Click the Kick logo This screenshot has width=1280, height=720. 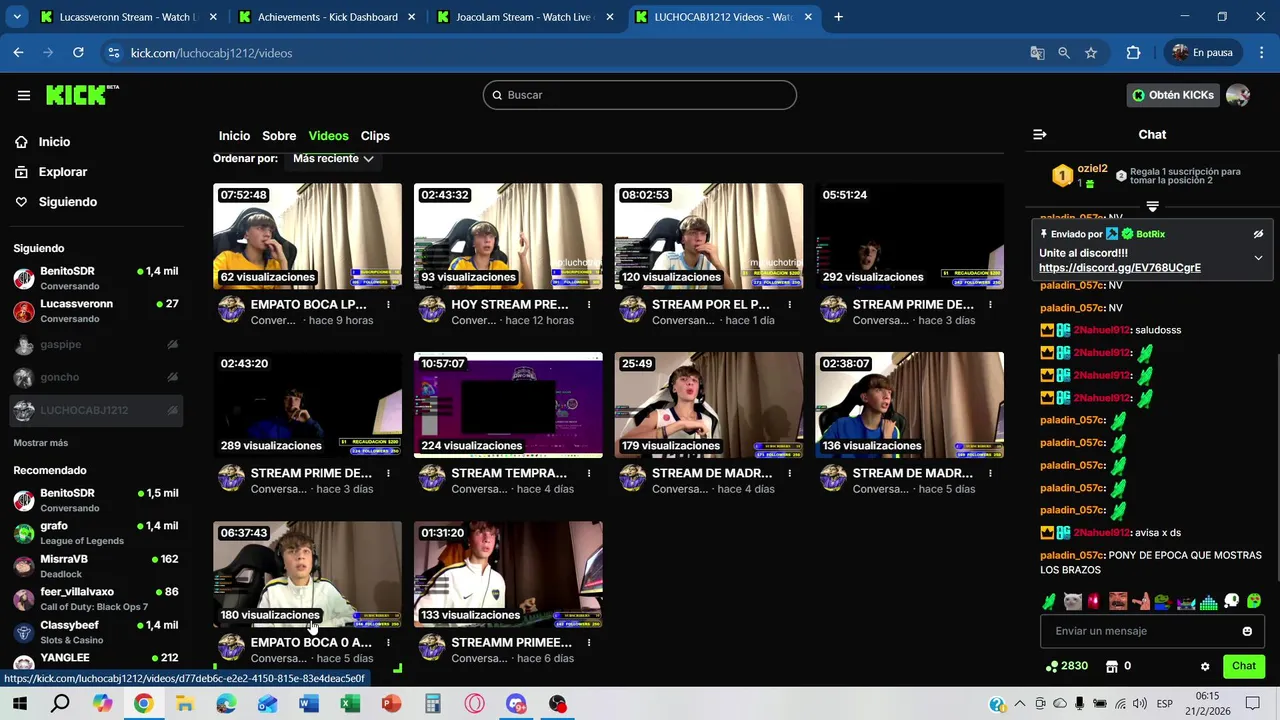82,95
